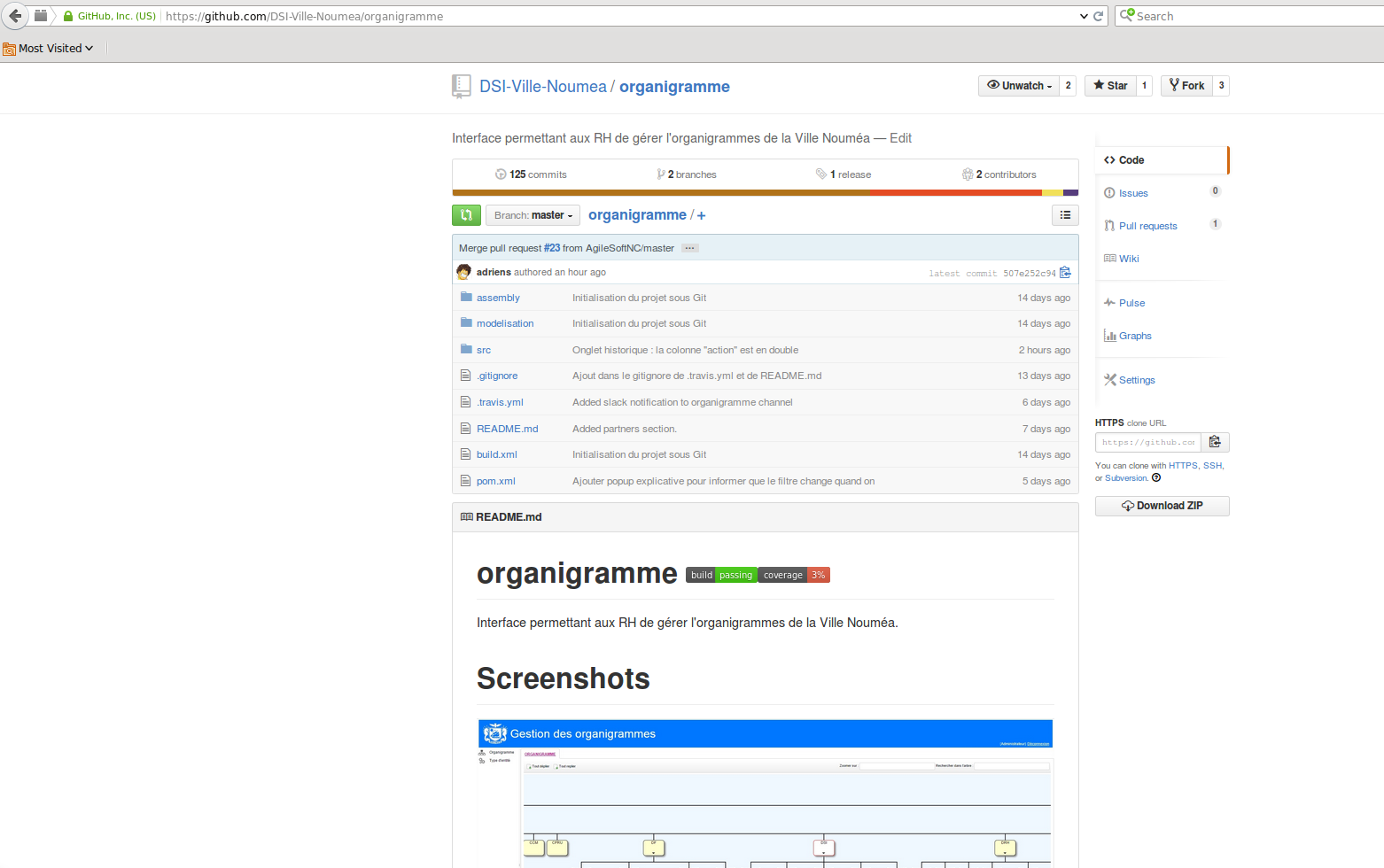This screenshot has width=1384, height=868.
Task: Open the src folder
Action: [484, 350]
